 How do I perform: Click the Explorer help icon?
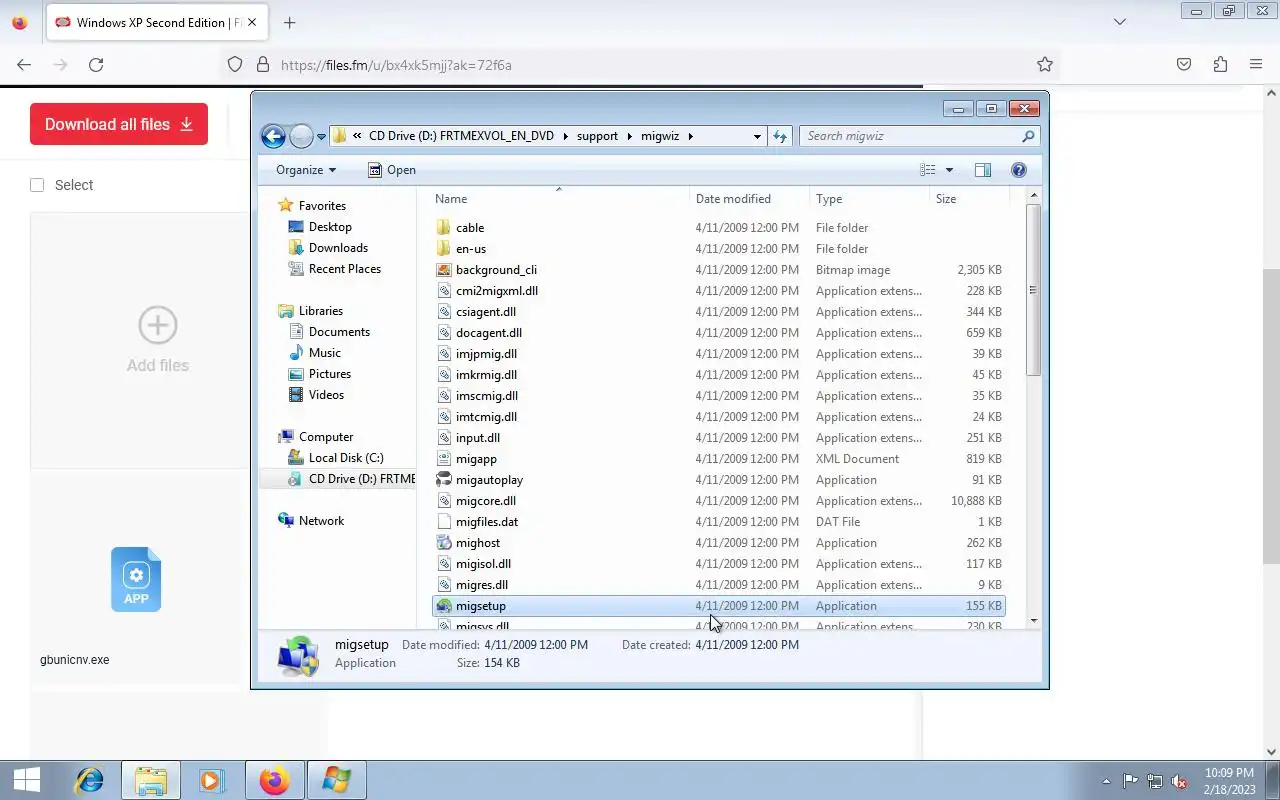coord(1019,170)
